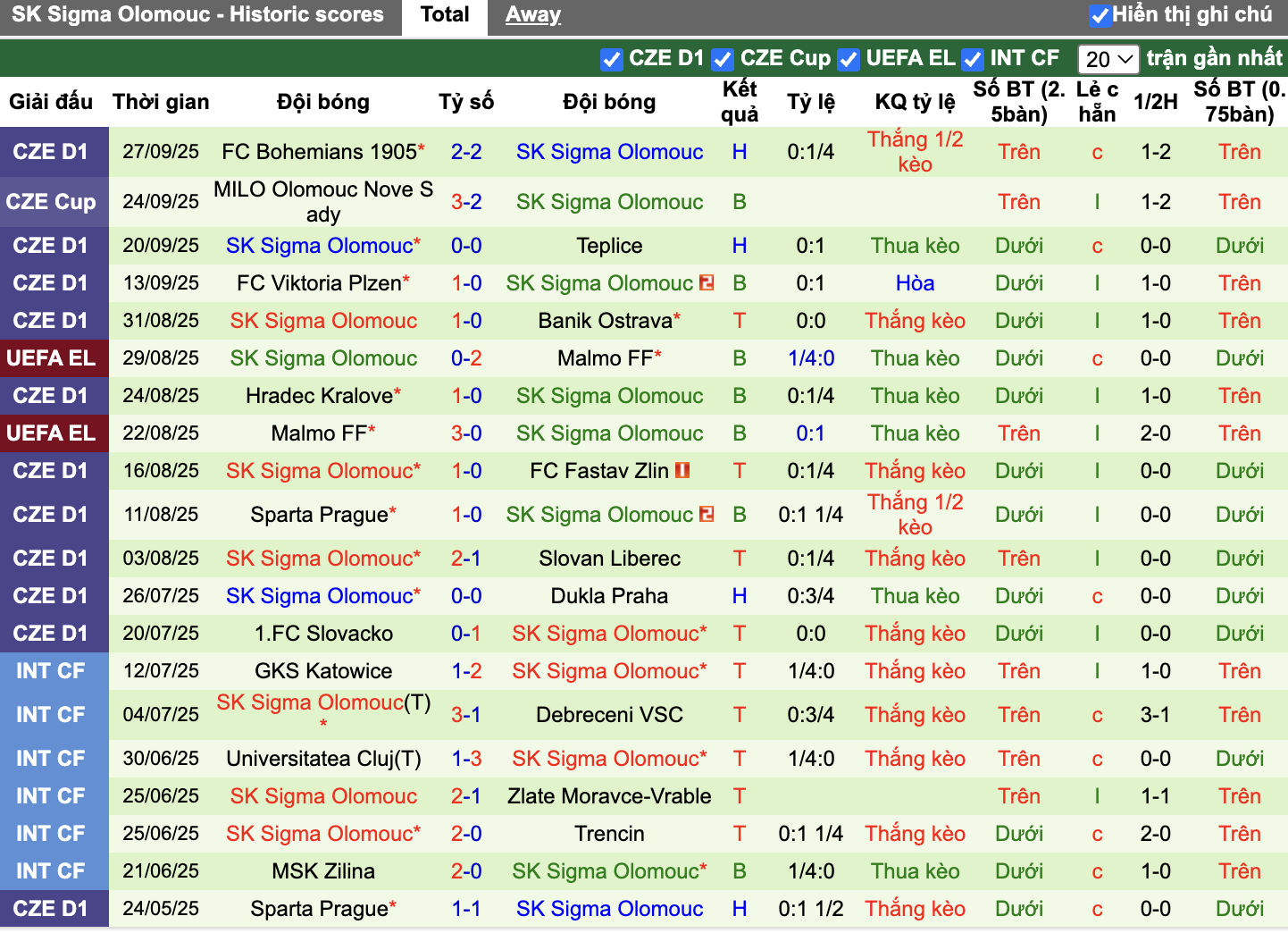Click red card icon beside FC Fastav Zlin
Image resolution: width=1288 pixels, height=933 pixels.
click(682, 471)
